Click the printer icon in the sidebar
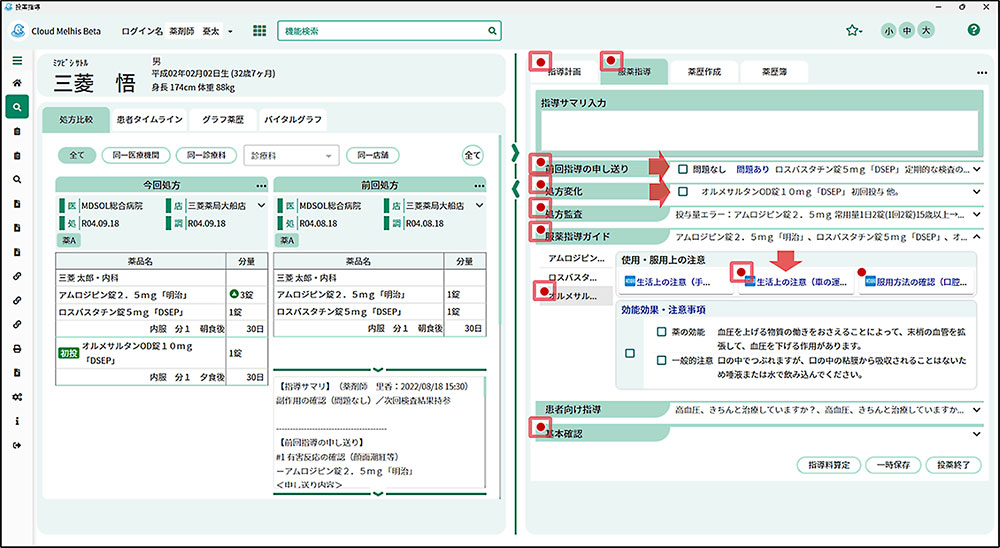1000x548 pixels. 17,349
